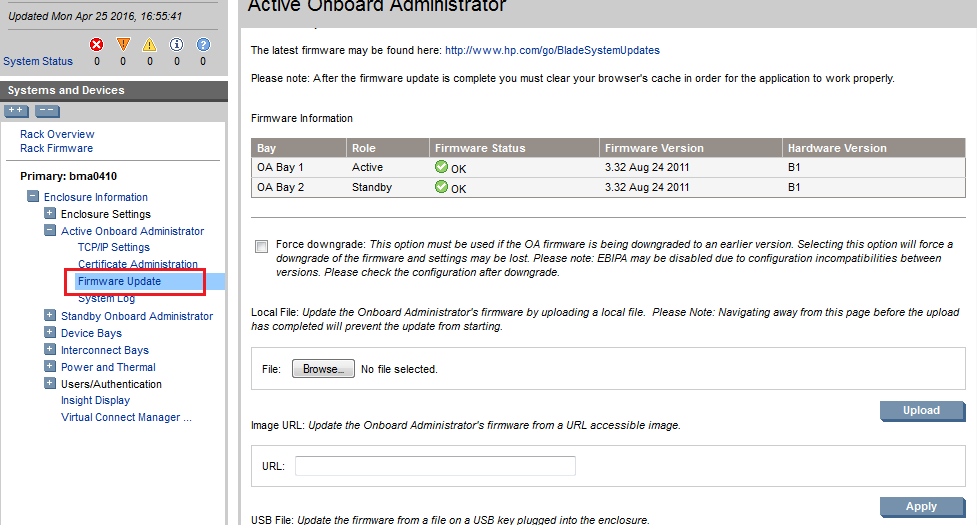977x525 pixels.
Task: Click the blue unknown question mark icon
Action: [203, 44]
